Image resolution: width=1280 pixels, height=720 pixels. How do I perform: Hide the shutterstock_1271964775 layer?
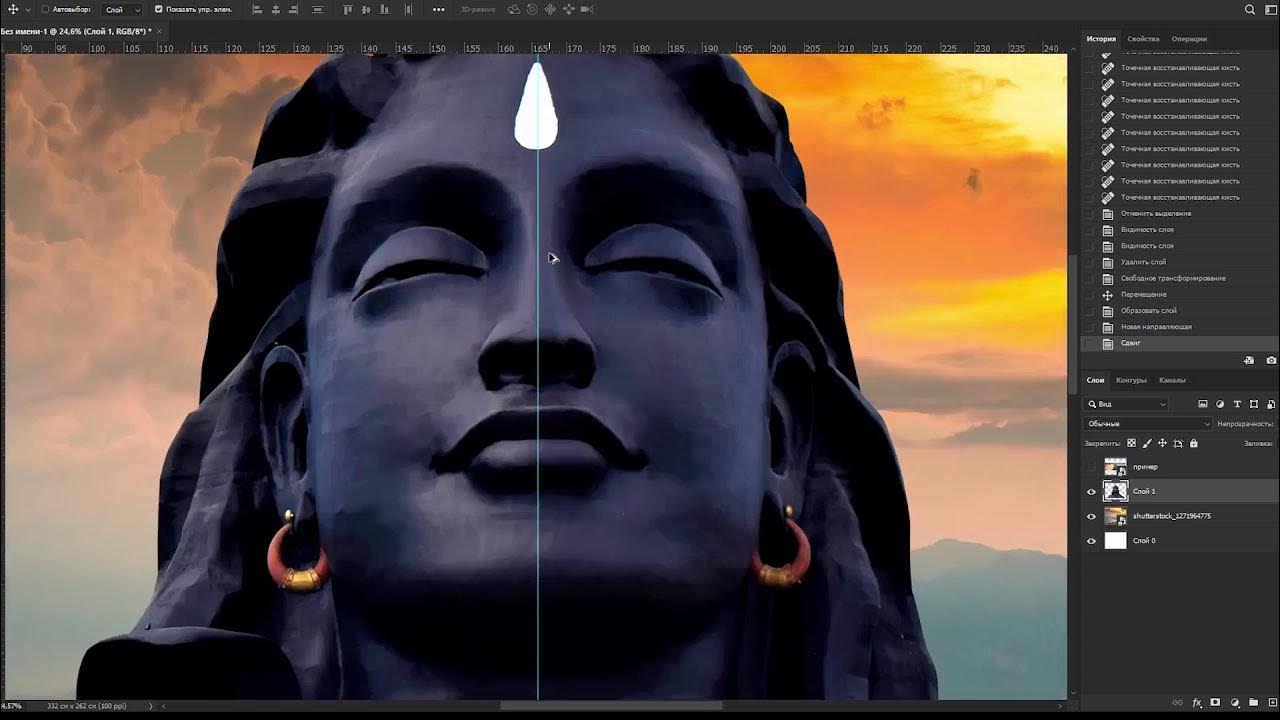point(1091,516)
